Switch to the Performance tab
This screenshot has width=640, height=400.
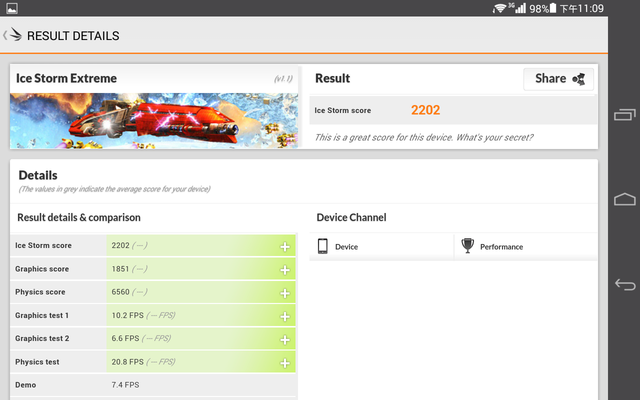tap(526, 247)
